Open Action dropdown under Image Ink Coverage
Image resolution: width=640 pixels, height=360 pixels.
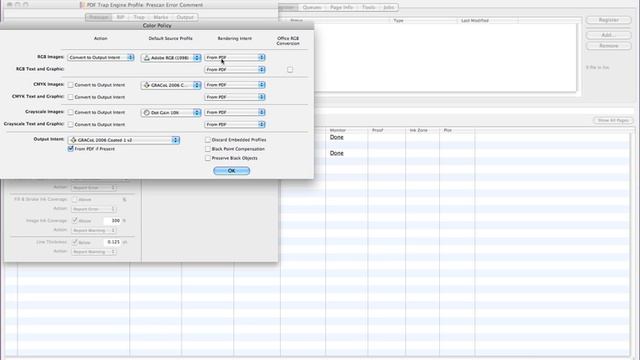[93, 231]
